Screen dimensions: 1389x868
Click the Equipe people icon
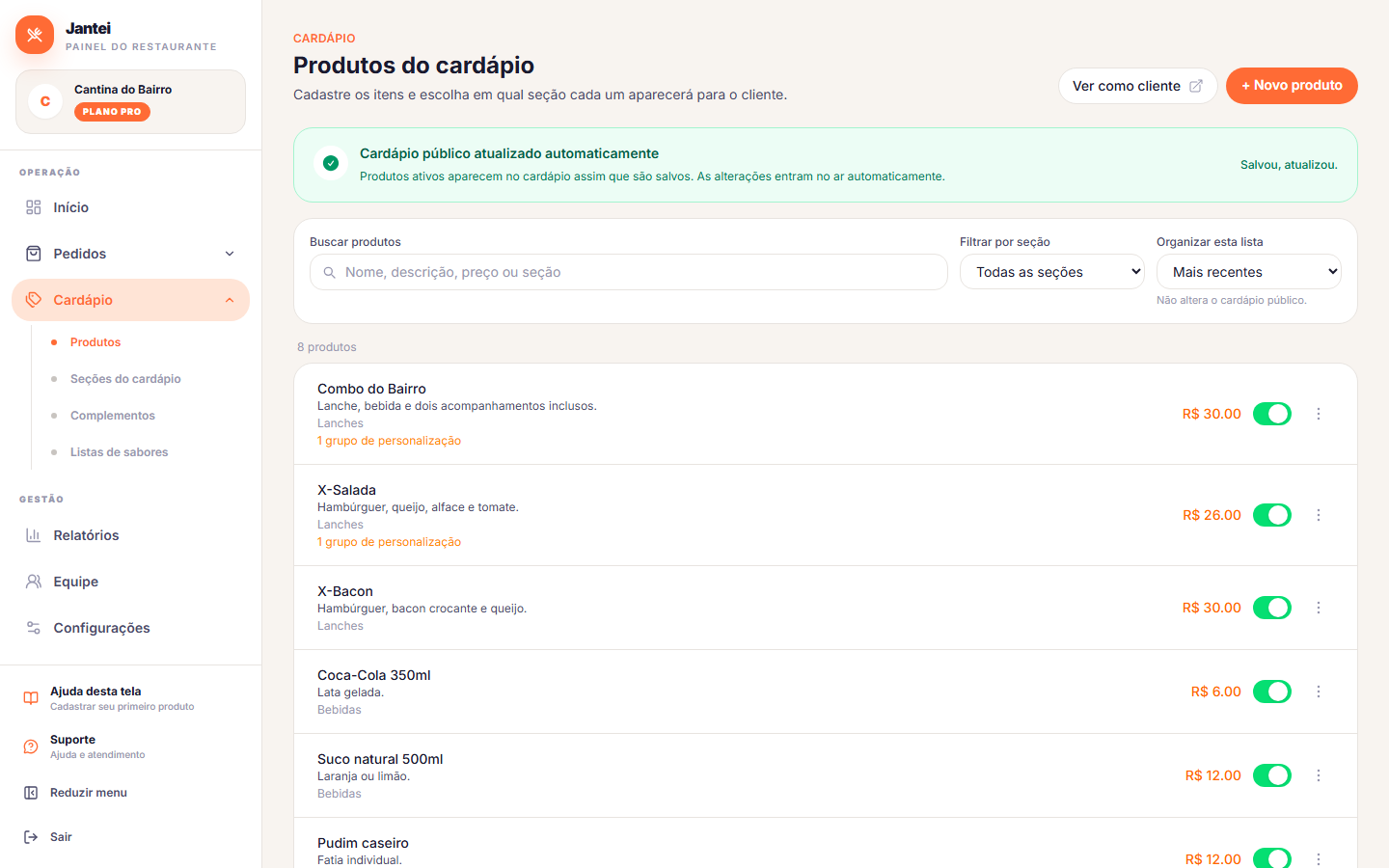pos(34,582)
